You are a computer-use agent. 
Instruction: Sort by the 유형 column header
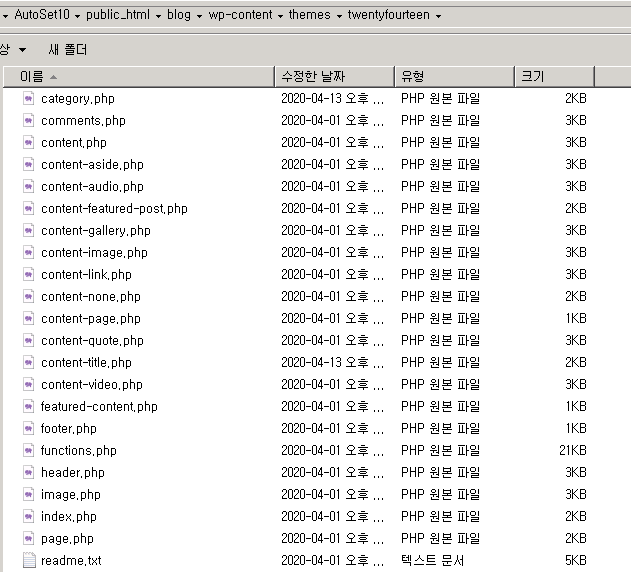click(x=455, y=76)
